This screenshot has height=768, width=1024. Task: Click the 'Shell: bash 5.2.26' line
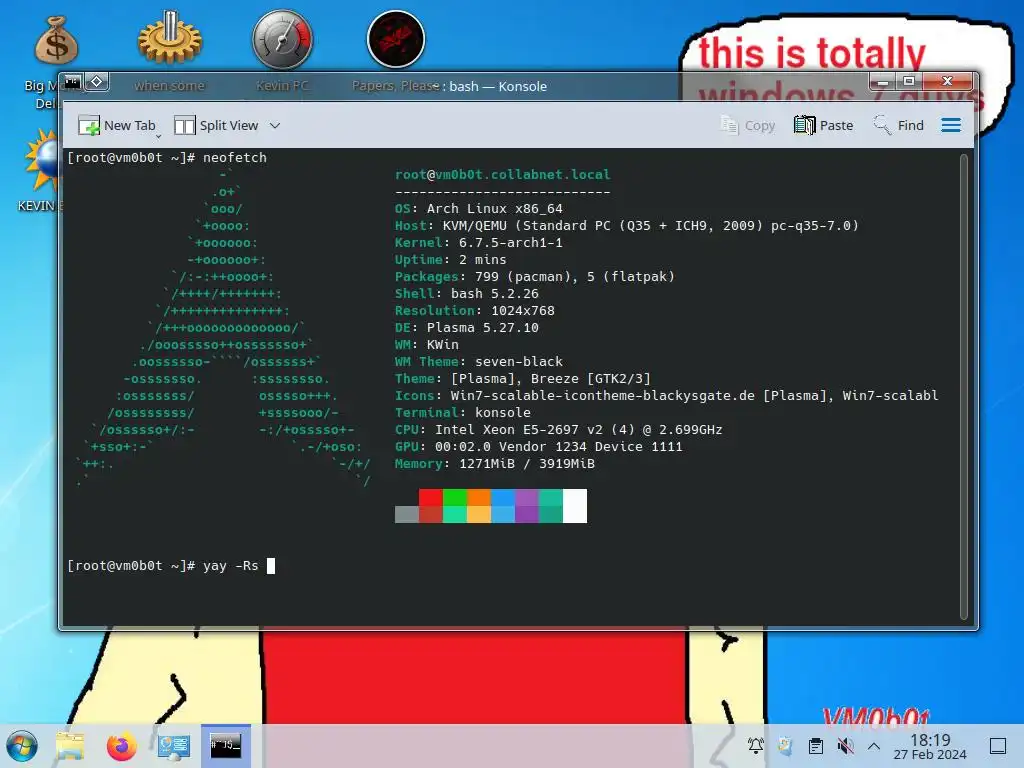[466, 293]
